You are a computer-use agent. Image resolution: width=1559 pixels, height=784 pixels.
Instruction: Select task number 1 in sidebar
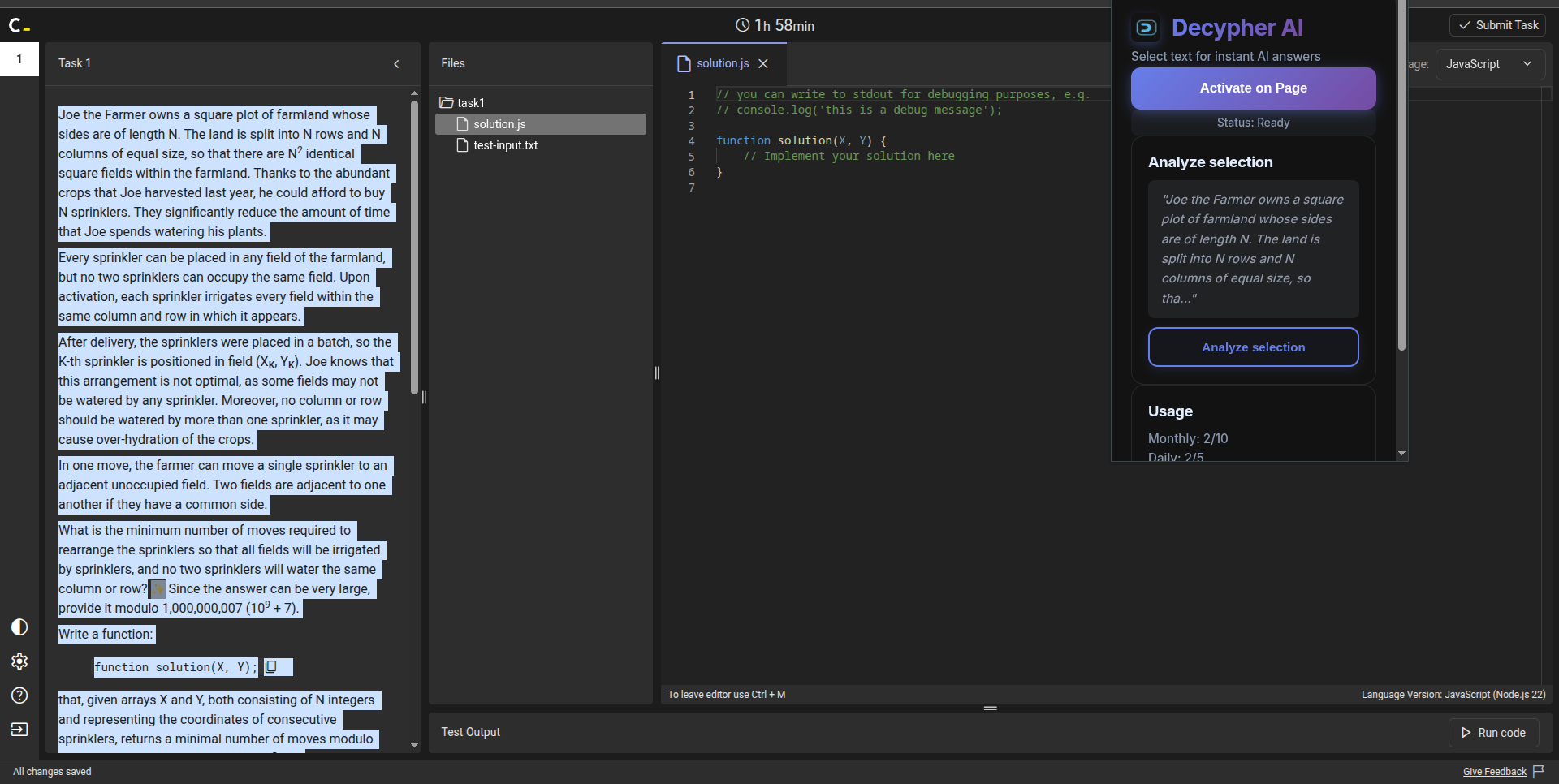(x=19, y=59)
